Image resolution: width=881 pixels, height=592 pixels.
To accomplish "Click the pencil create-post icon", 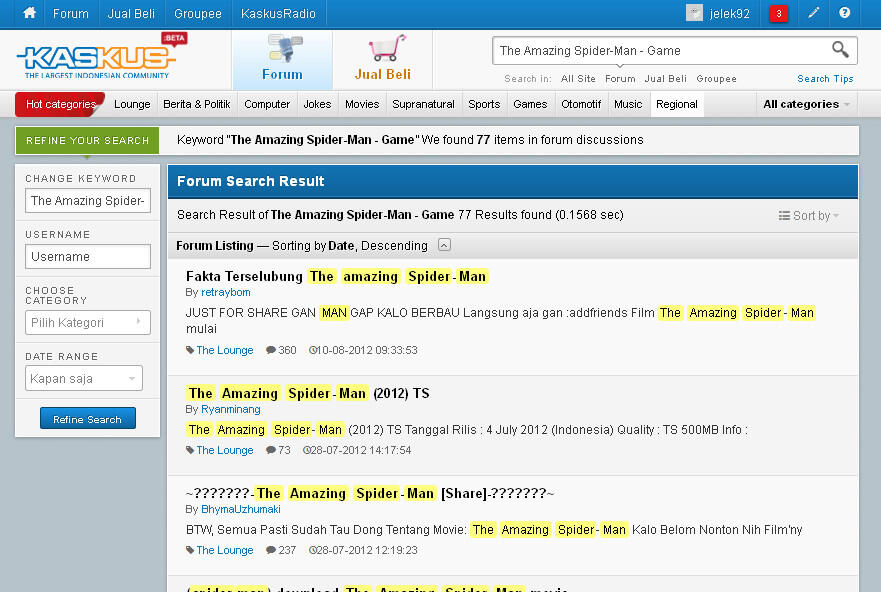I will coord(813,13).
